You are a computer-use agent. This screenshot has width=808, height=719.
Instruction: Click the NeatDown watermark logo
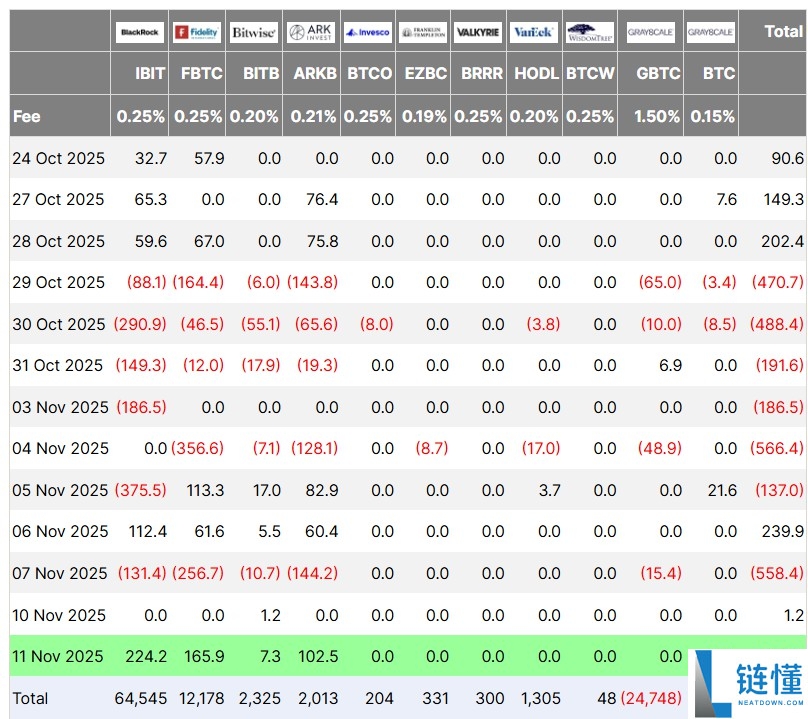pos(748,683)
